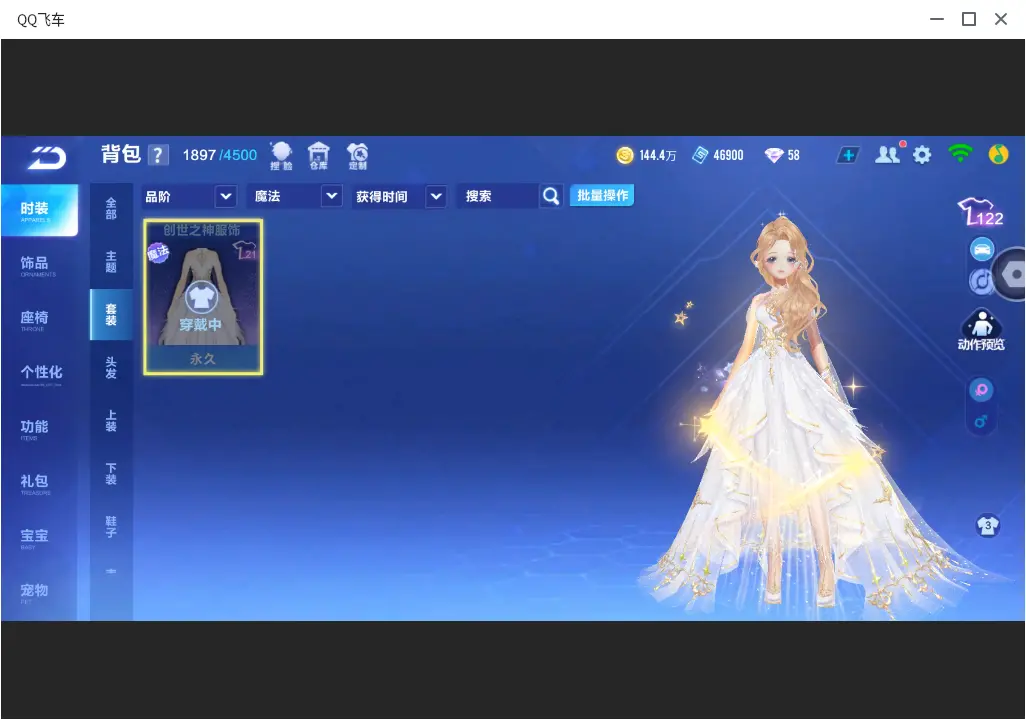Close the QQ飞车 window

[1001, 20]
